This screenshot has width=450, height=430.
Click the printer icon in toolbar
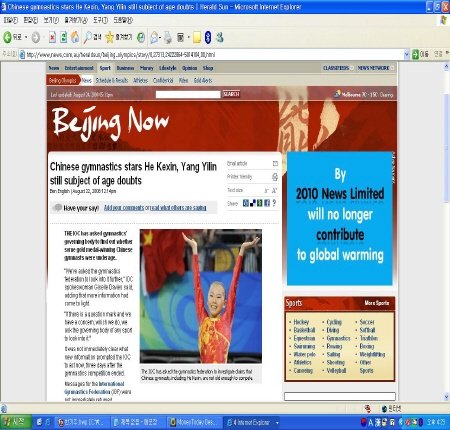(168, 37)
